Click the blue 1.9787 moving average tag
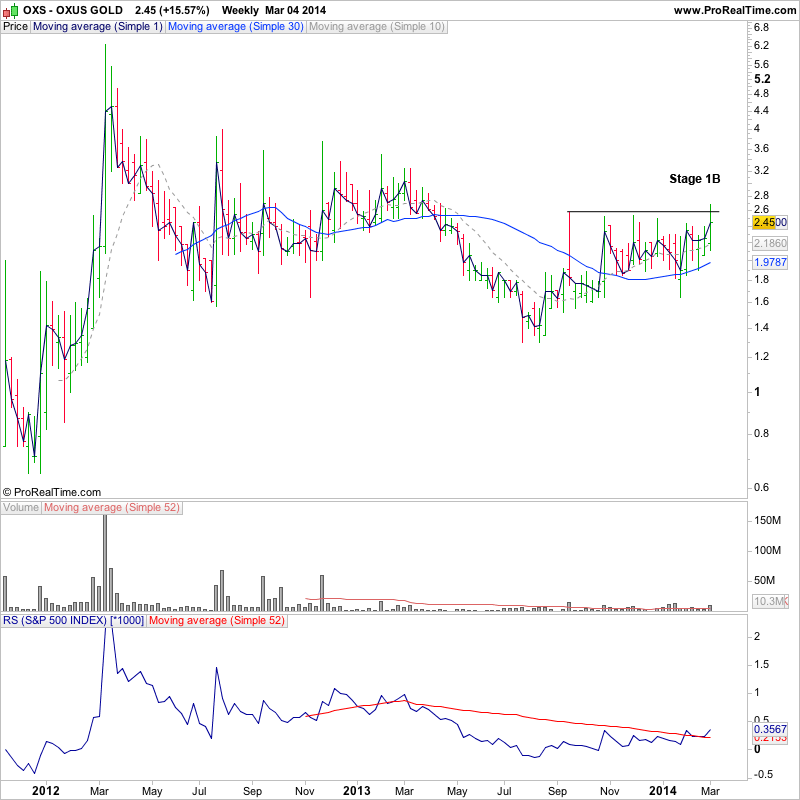The width and height of the screenshot is (800, 800). tap(770, 262)
